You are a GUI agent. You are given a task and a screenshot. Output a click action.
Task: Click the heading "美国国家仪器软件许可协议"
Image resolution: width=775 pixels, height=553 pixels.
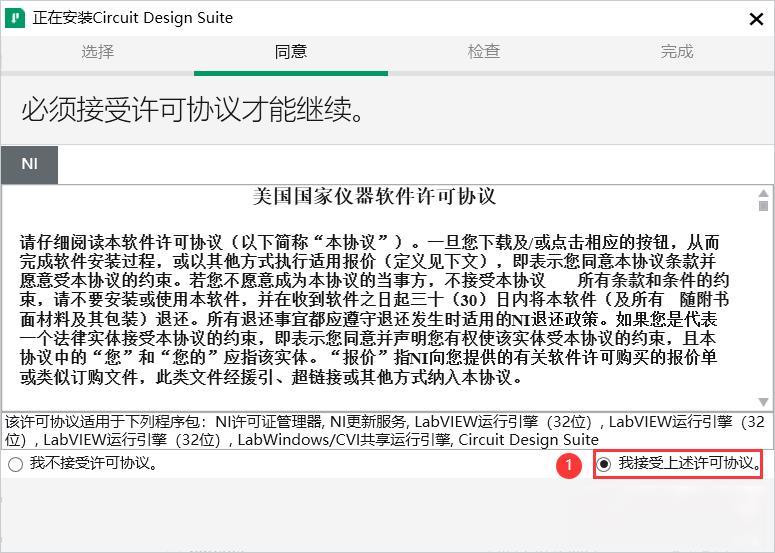[374, 196]
